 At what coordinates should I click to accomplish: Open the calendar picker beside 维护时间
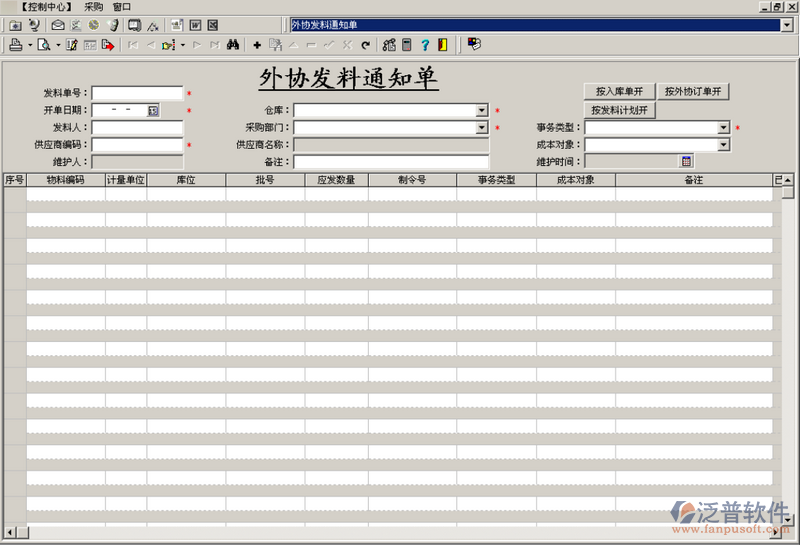click(x=687, y=161)
